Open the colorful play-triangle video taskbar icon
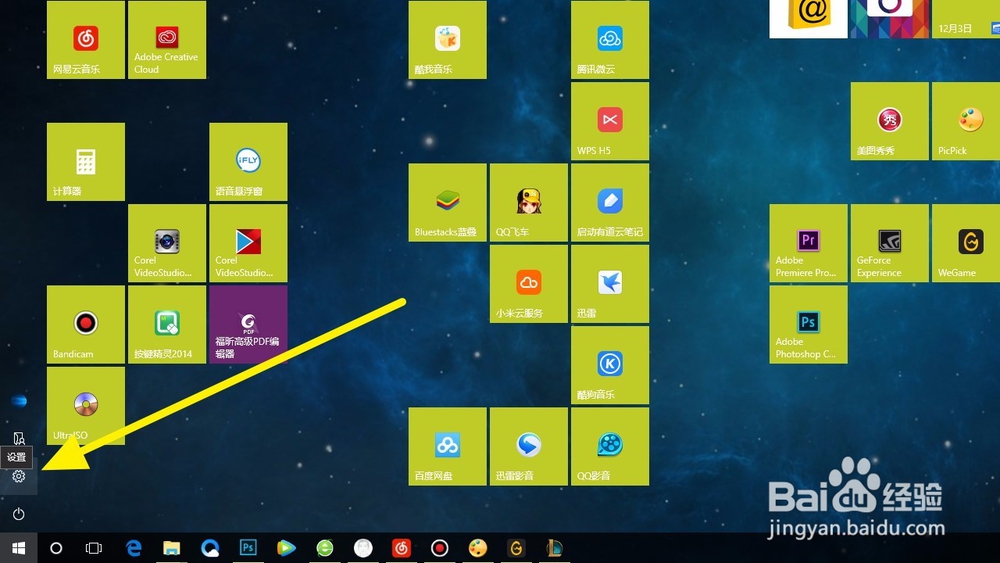 tap(286, 548)
